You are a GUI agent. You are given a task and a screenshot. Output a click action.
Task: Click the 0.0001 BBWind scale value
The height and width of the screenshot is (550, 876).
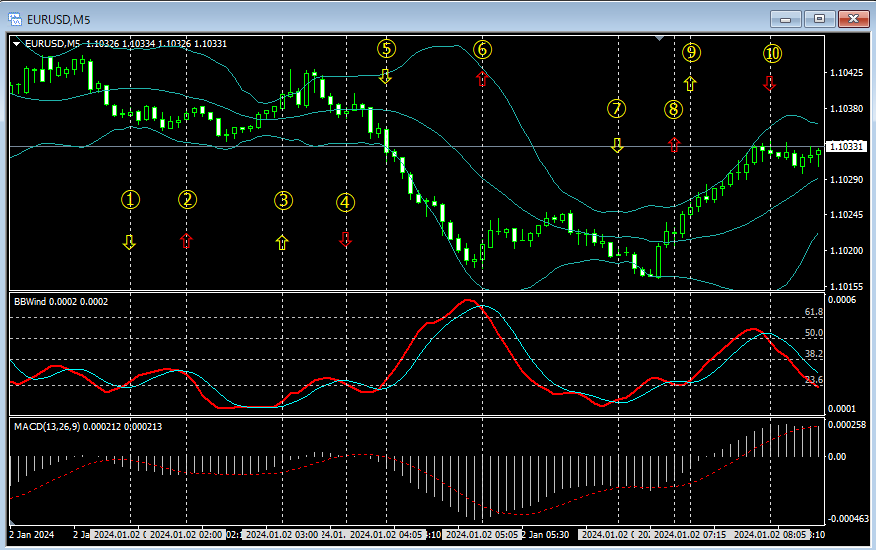point(841,409)
